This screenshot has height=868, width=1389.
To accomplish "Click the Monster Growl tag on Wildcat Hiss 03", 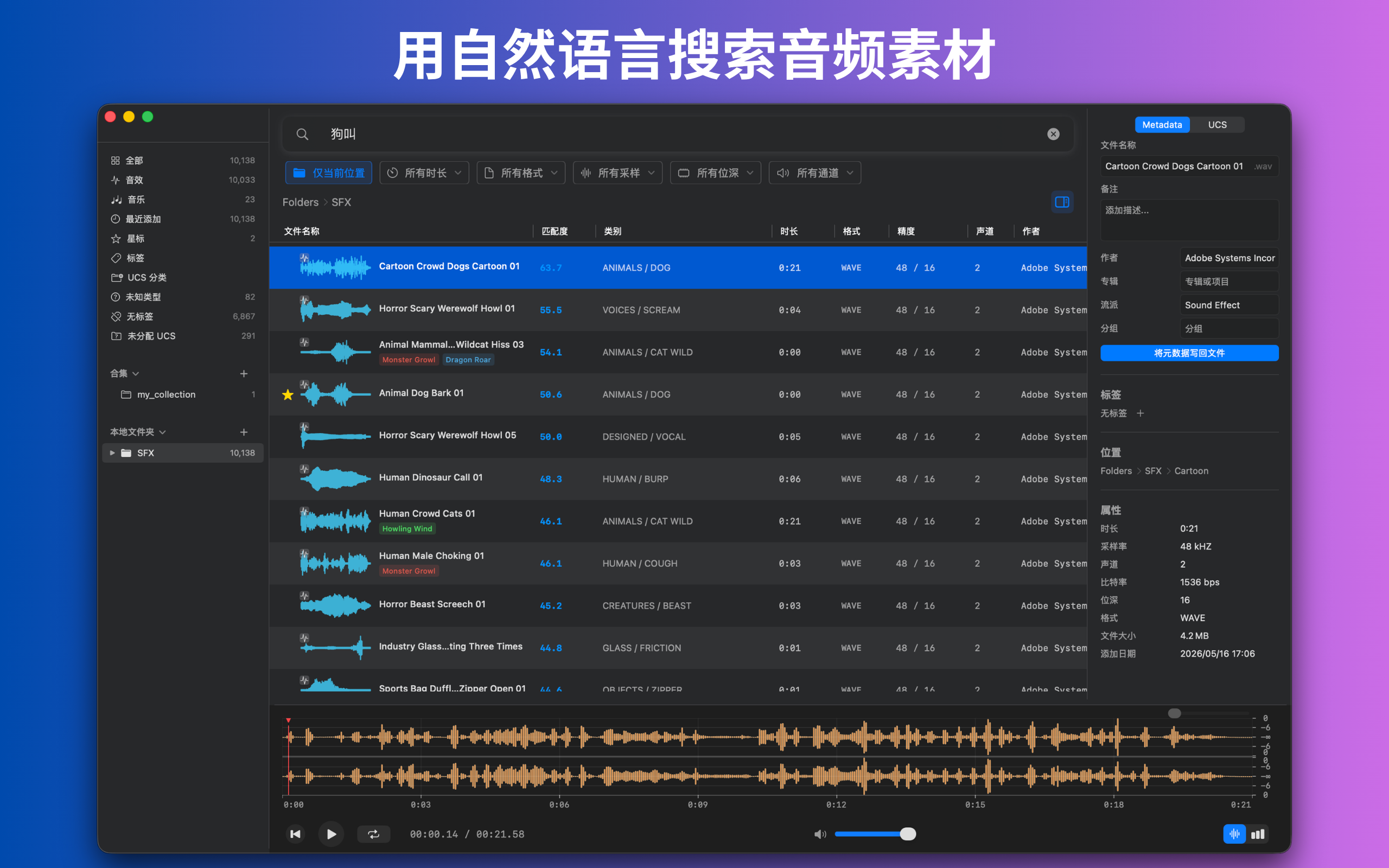I will click(409, 360).
